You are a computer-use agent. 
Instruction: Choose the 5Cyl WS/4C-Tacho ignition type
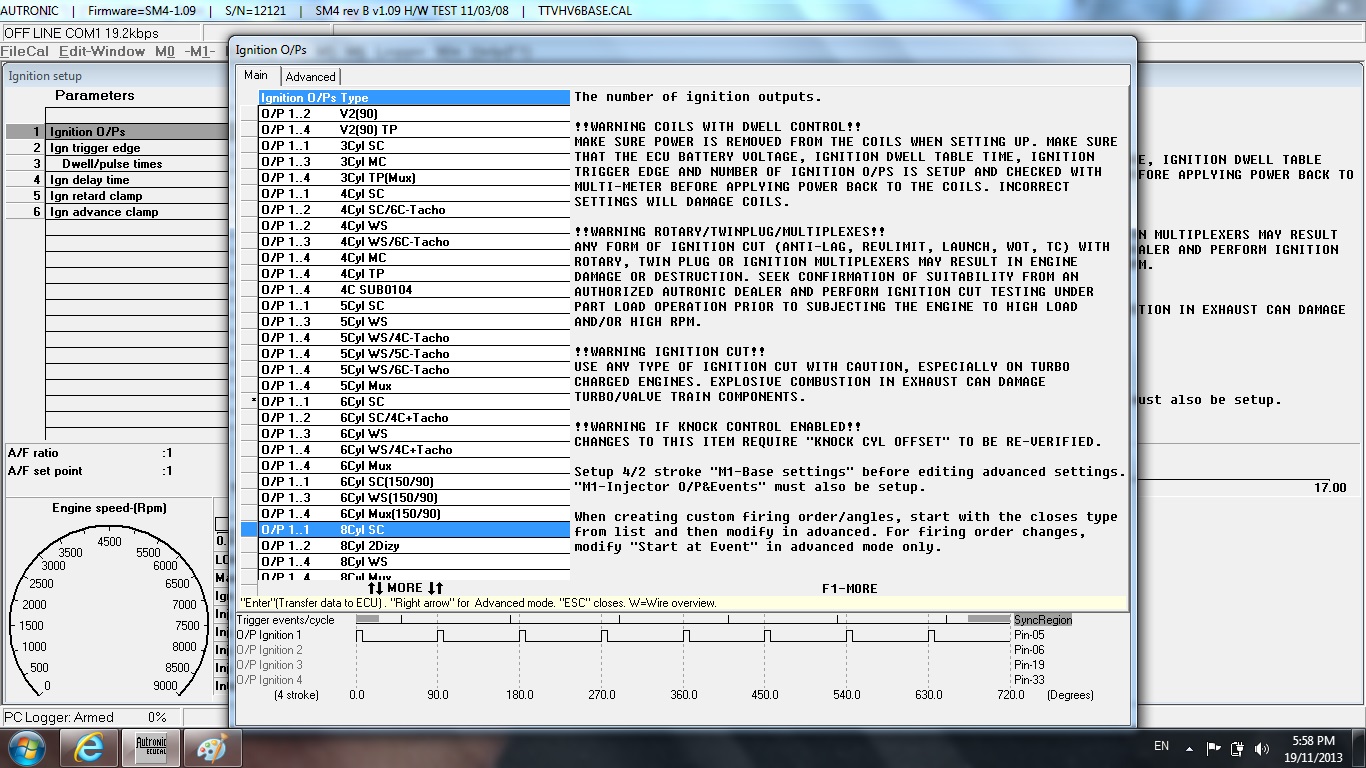coord(414,338)
